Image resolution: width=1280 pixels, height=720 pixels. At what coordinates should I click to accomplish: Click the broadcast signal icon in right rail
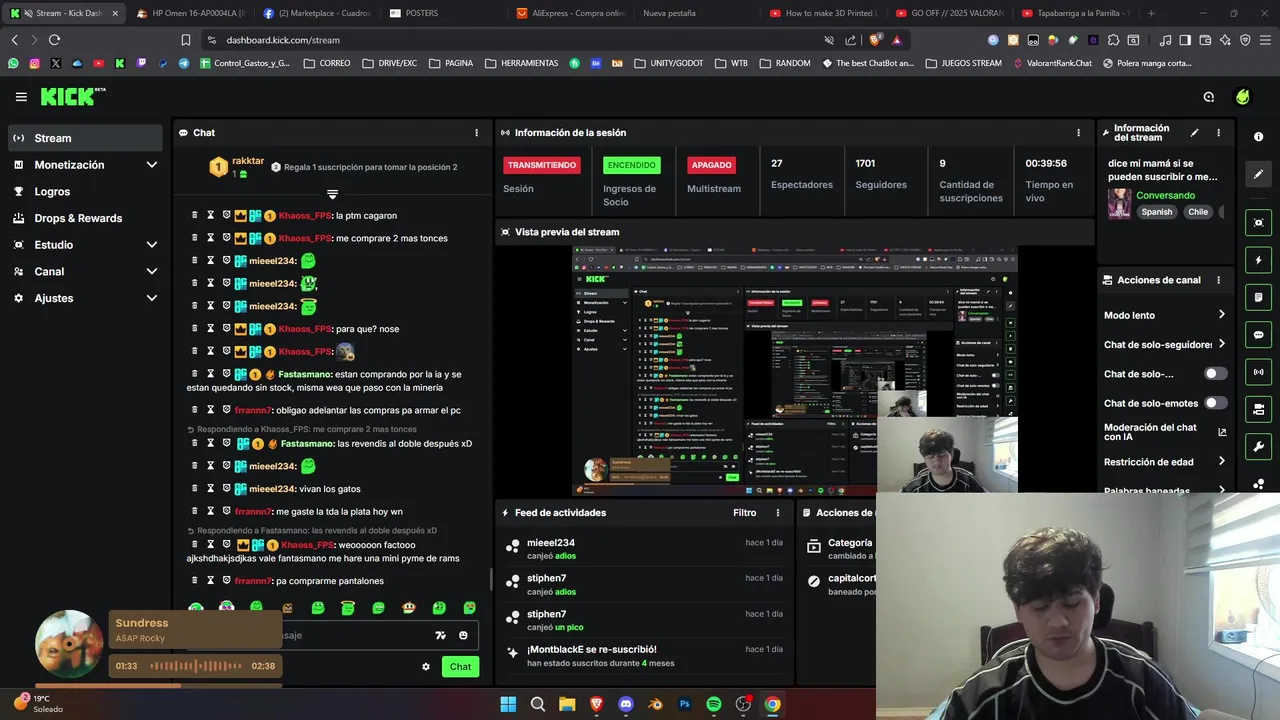1259,372
